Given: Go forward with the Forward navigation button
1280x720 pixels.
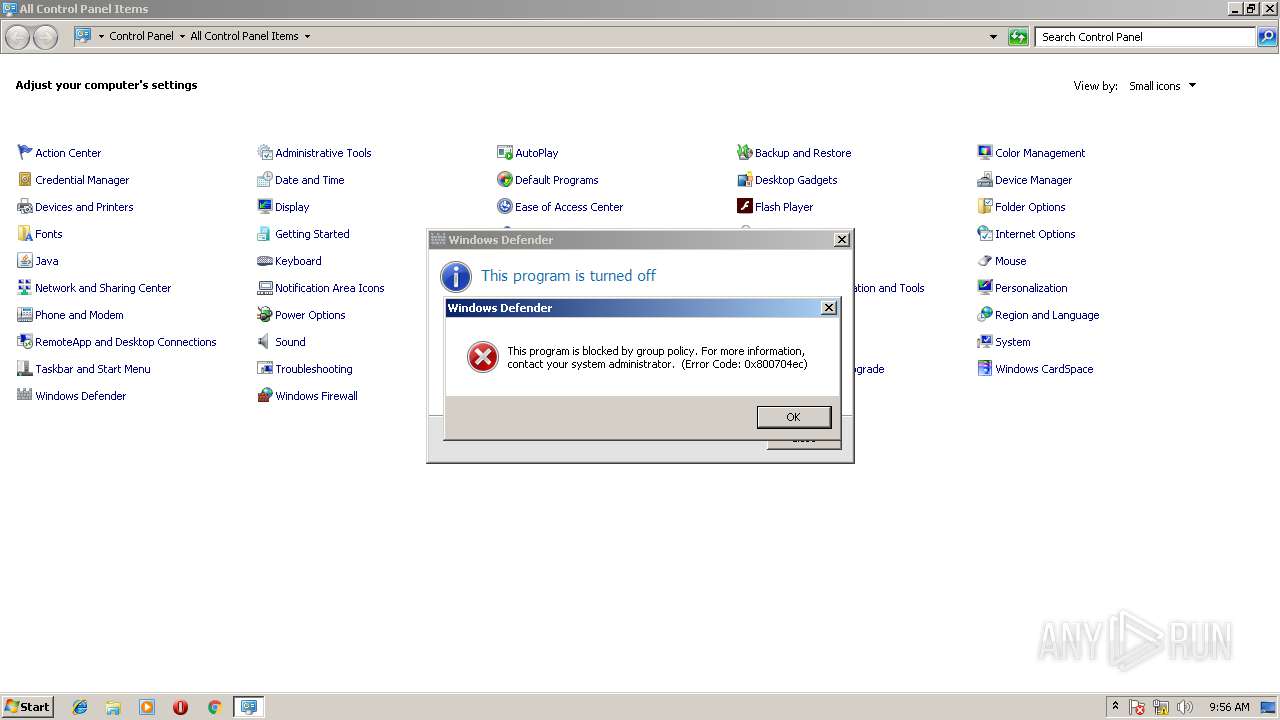Looking at the screenshot, I should pos(46,38).
